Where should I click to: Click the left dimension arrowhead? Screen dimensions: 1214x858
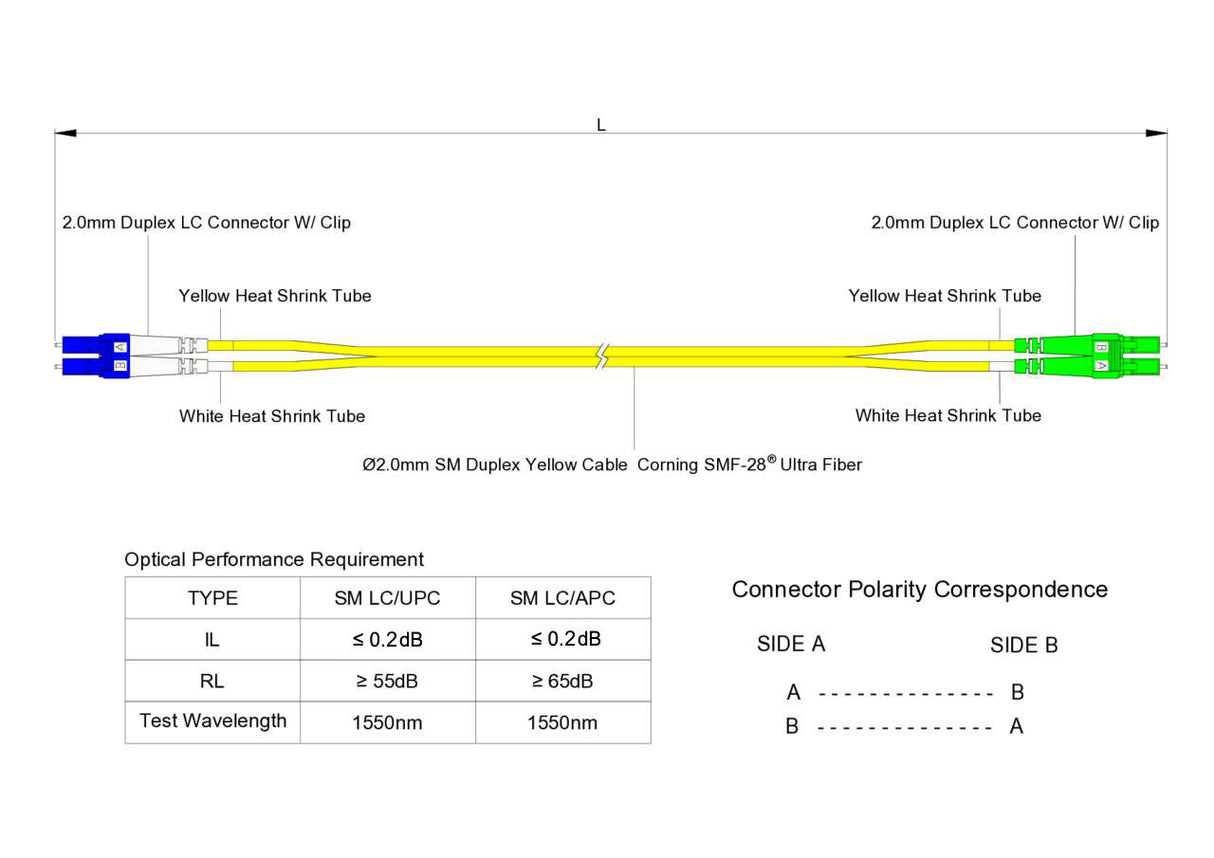point(65,132)
